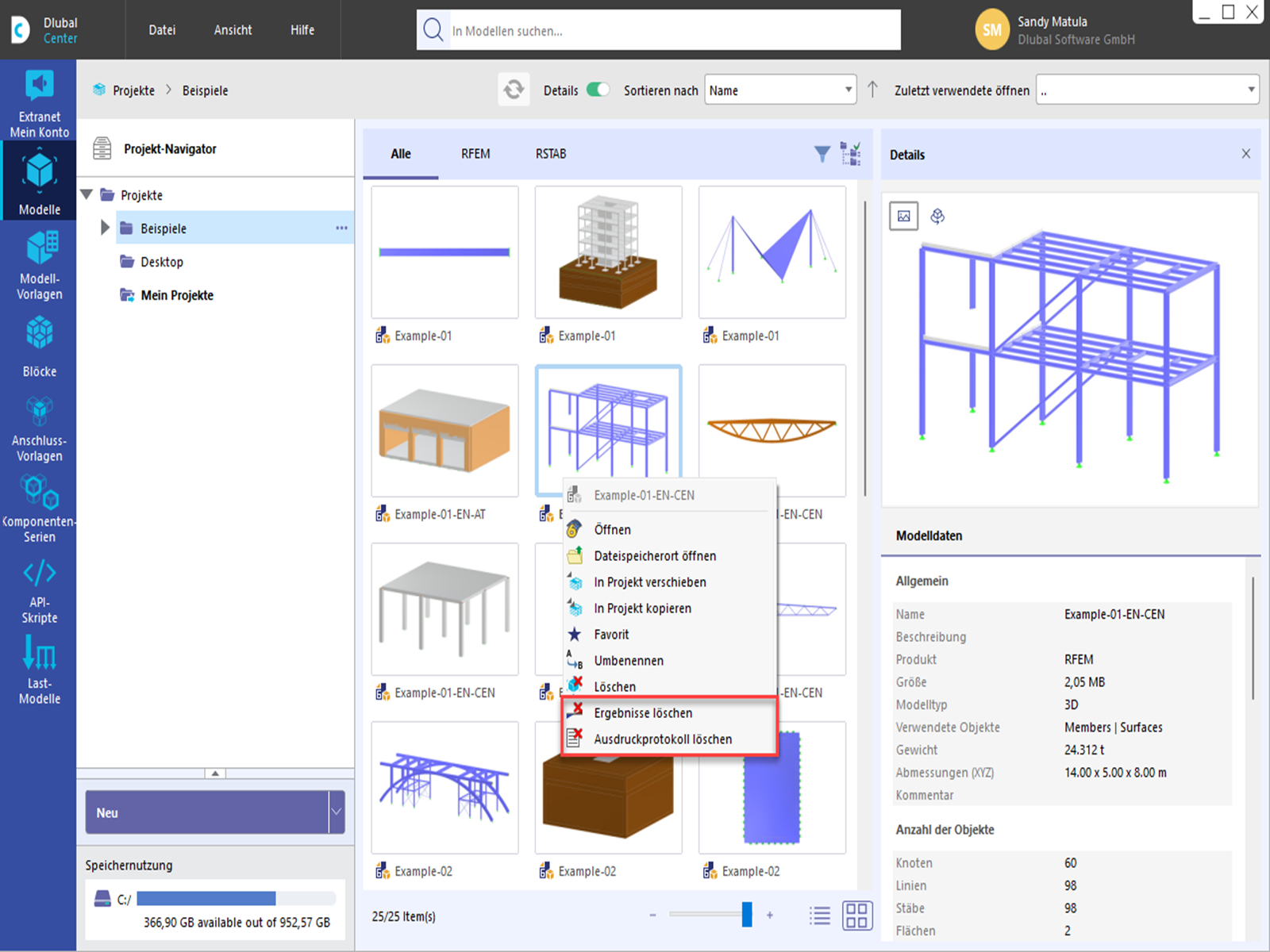Click Sandy Matula user avatar

click(x=991, y=30)
